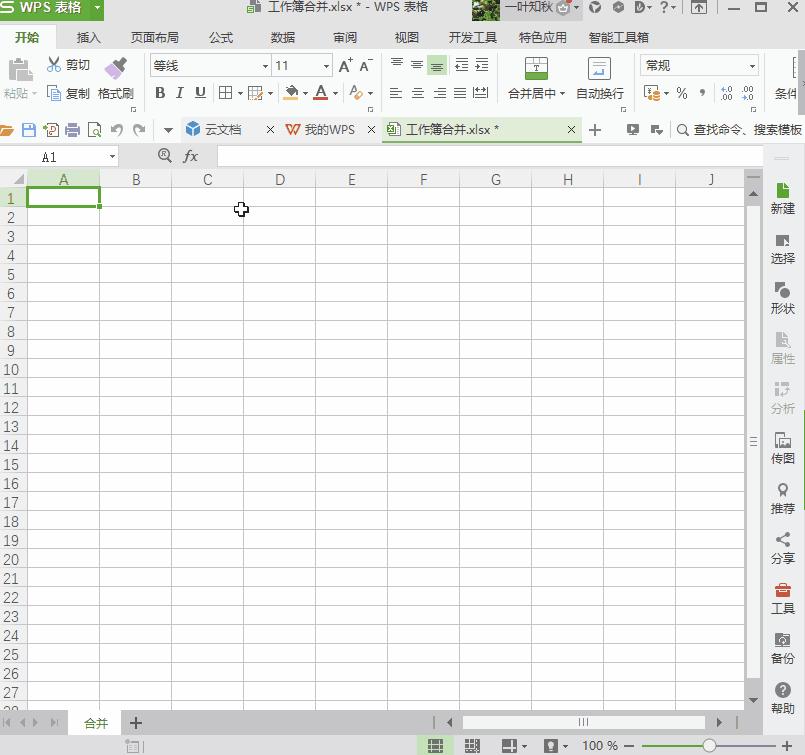
Task: Switch to the 我的WPS document tab
Action: pos(330,130)
